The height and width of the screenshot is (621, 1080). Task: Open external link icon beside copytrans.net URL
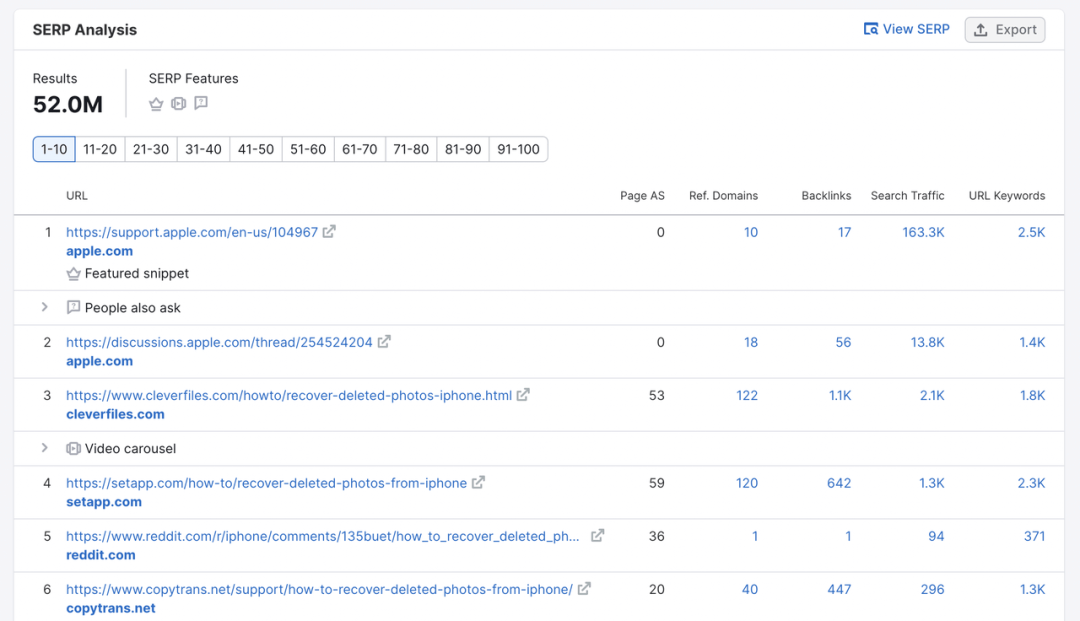pyautogui.click(x=584, y=589)
